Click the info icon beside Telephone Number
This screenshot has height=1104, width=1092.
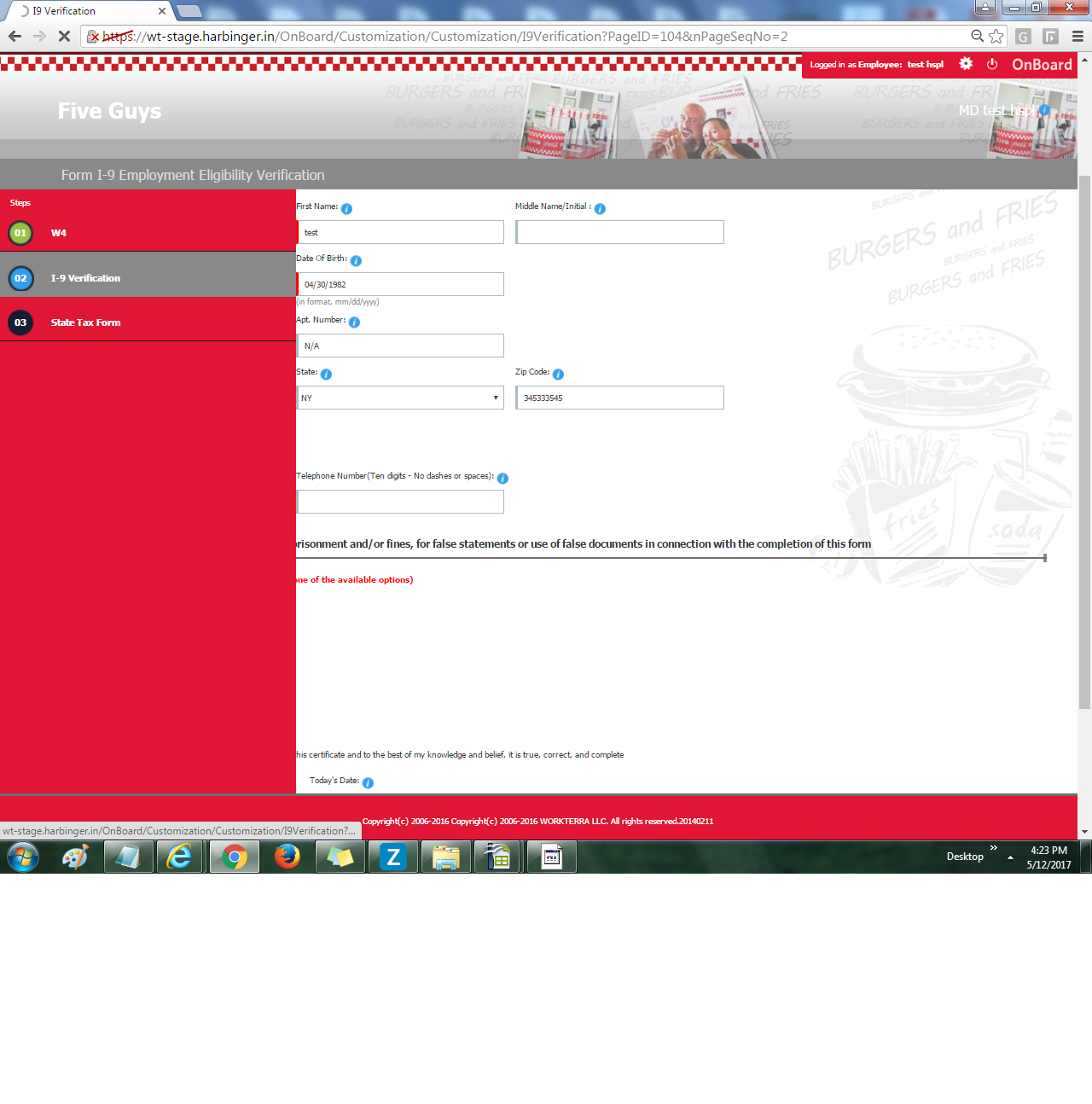point(502,478)
